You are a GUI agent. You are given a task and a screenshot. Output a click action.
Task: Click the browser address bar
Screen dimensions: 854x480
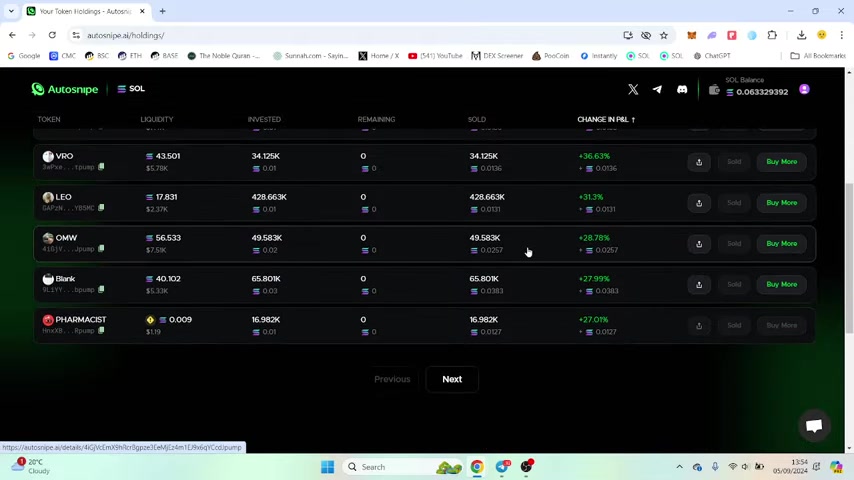pos(349,35)
